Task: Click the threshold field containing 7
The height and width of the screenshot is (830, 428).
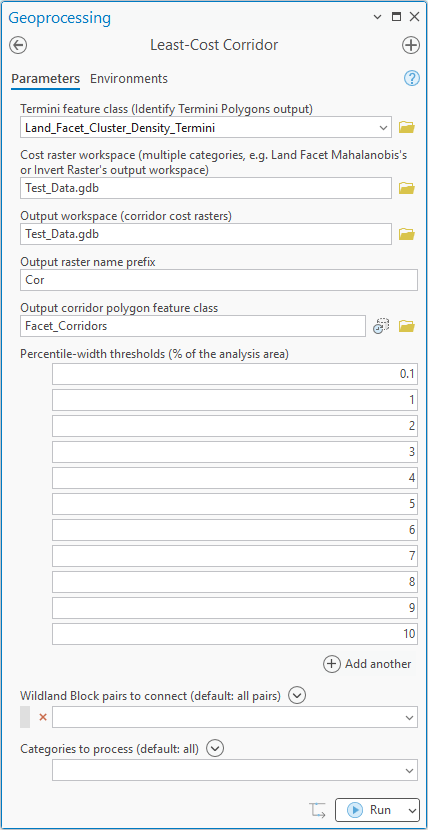Action: [235, 556]
